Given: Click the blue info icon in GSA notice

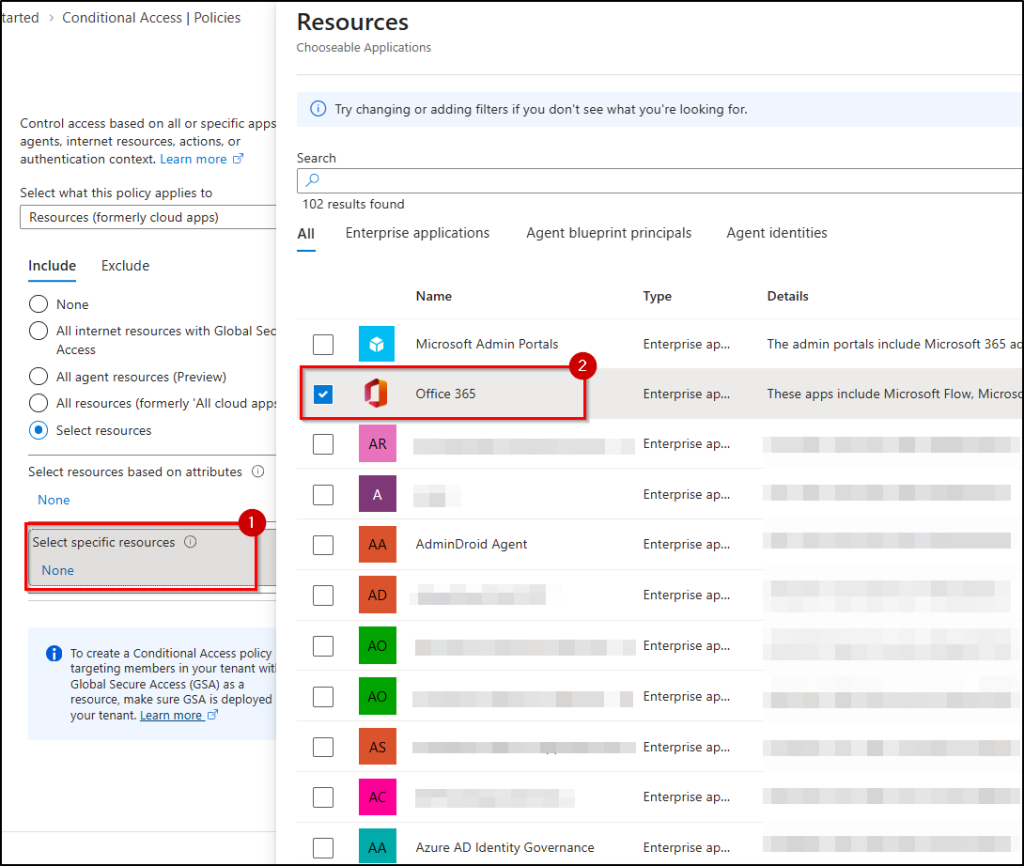Looking at the screenshot, I should [x=54, y=653].
